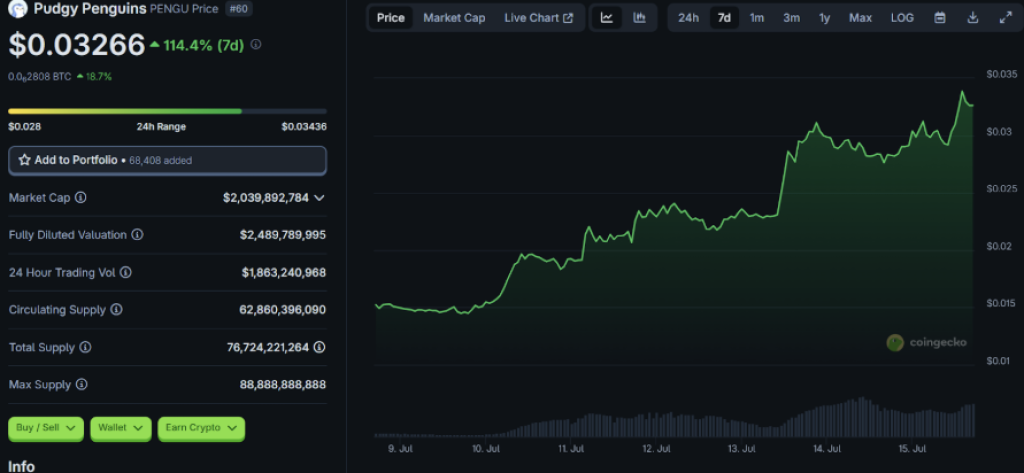This screenshot has width=1024, height=473.
Task: Click the #60 rank badge
Action: [239, 8]
